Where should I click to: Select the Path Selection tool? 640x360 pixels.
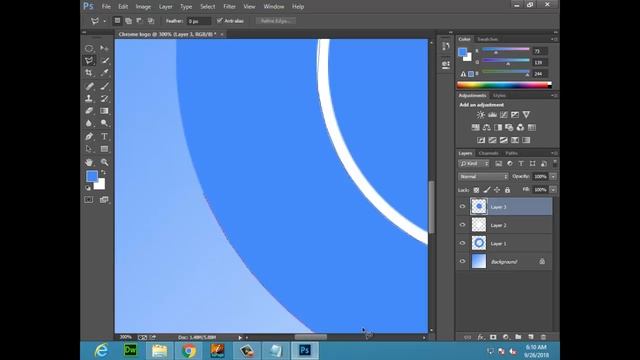click(89, 149)
